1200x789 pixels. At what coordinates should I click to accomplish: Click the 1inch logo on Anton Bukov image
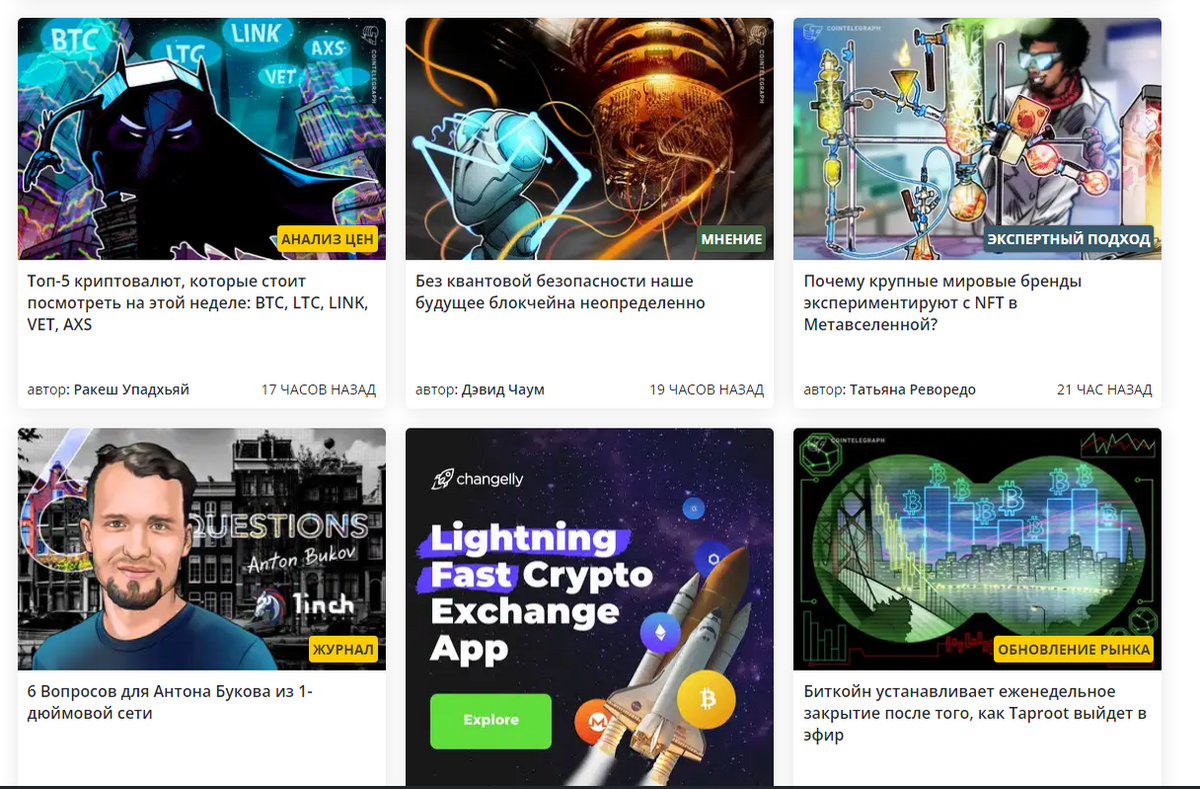pyautogui.click(x=305, y=605)
